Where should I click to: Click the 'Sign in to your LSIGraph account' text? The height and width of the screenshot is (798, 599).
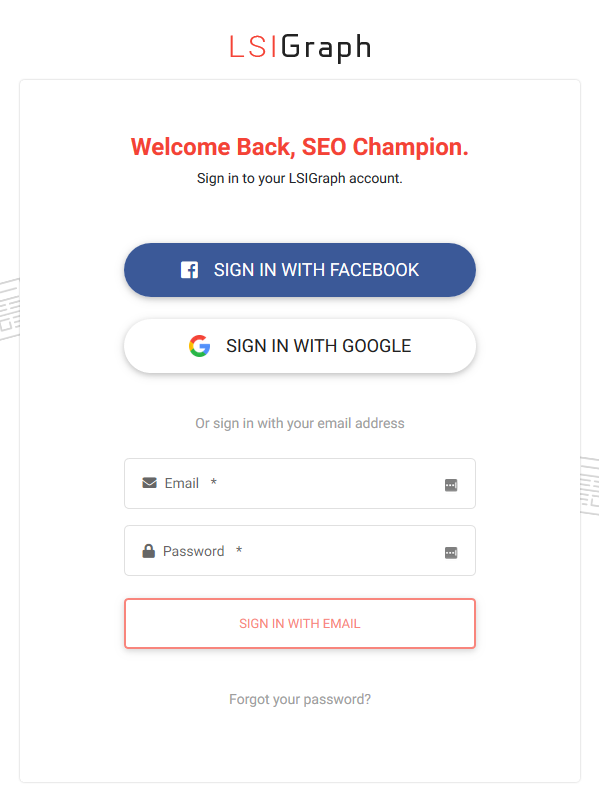click(300, 178)
